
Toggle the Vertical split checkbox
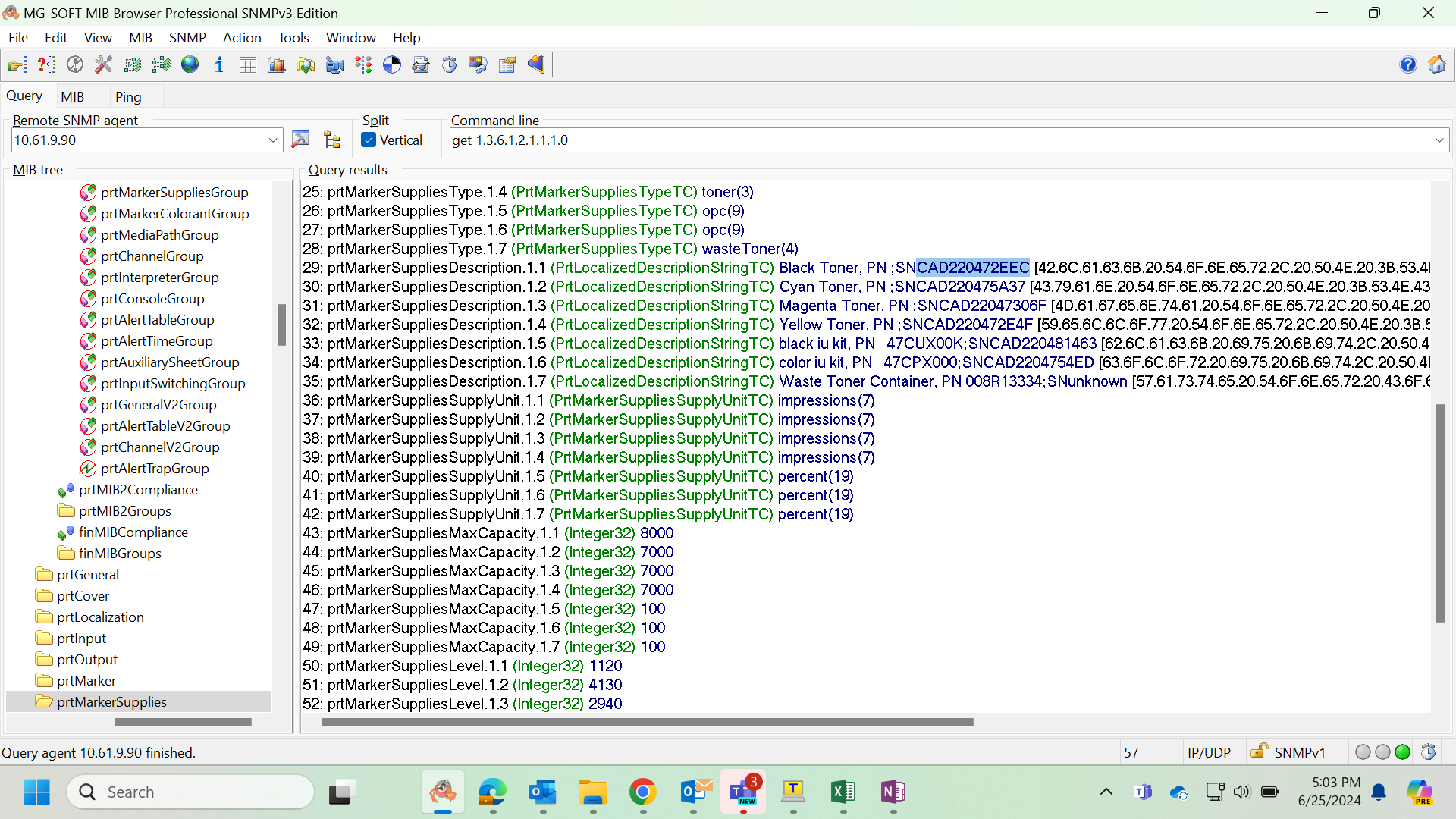369,140
